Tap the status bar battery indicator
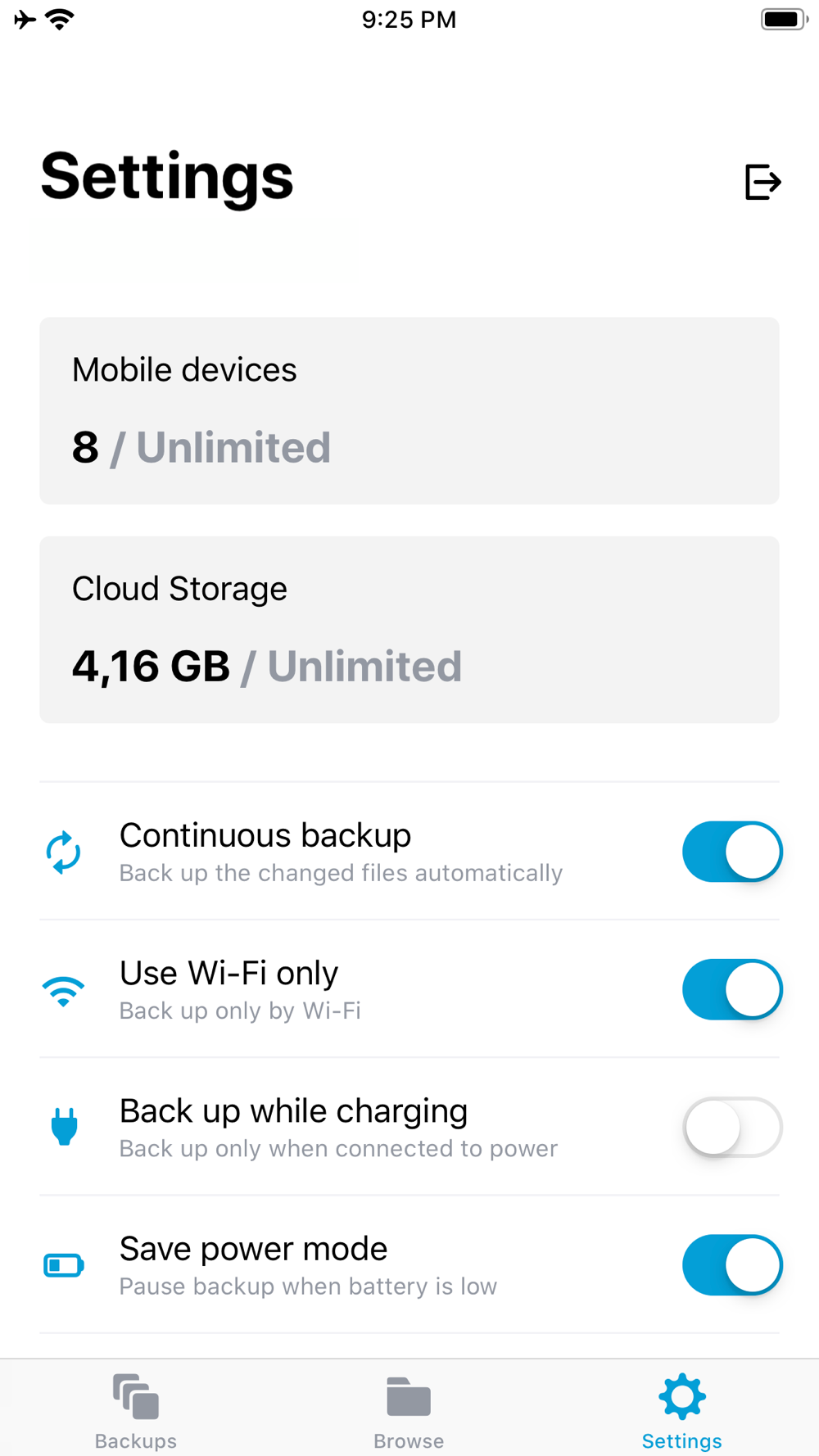Image resolution: width=819 pixels, height=1456 pixels. 783,20
